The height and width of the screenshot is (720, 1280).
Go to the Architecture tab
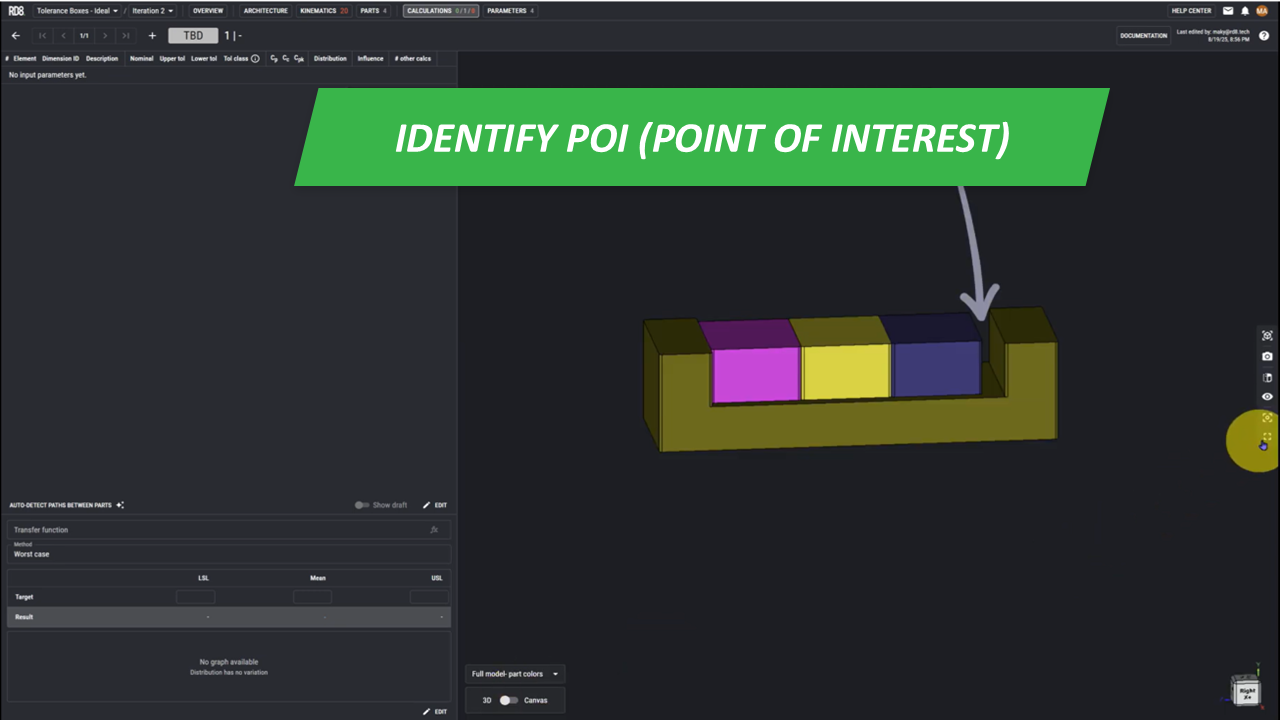click(265, 11)
